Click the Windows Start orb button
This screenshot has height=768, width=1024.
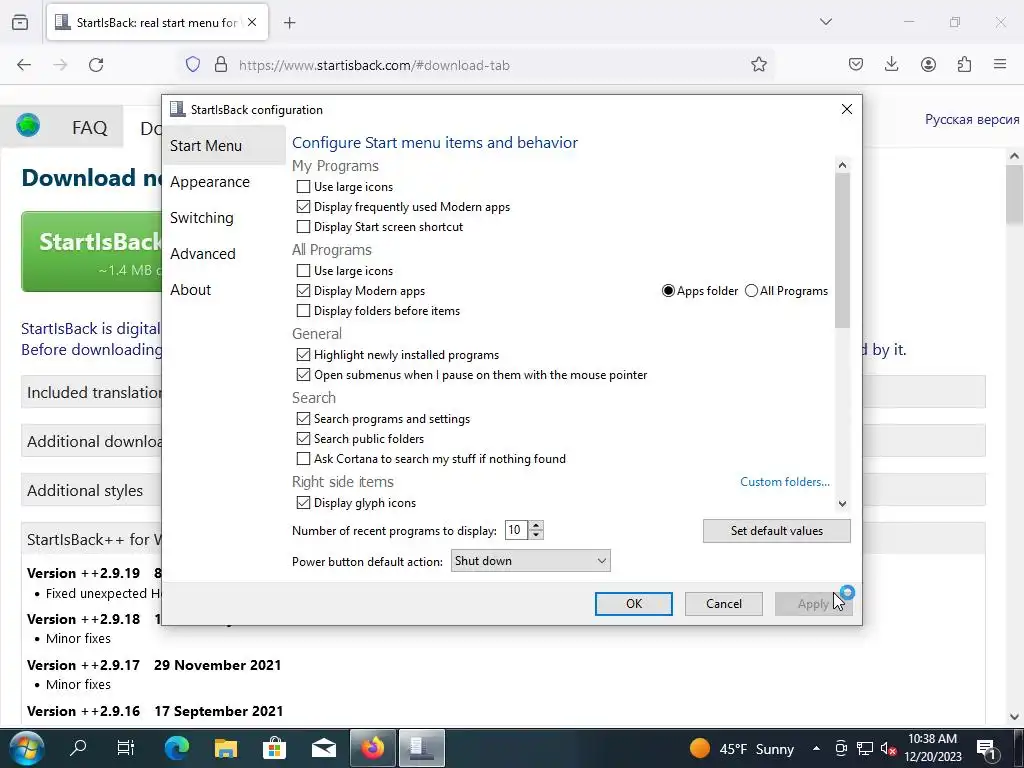point(27,748)
